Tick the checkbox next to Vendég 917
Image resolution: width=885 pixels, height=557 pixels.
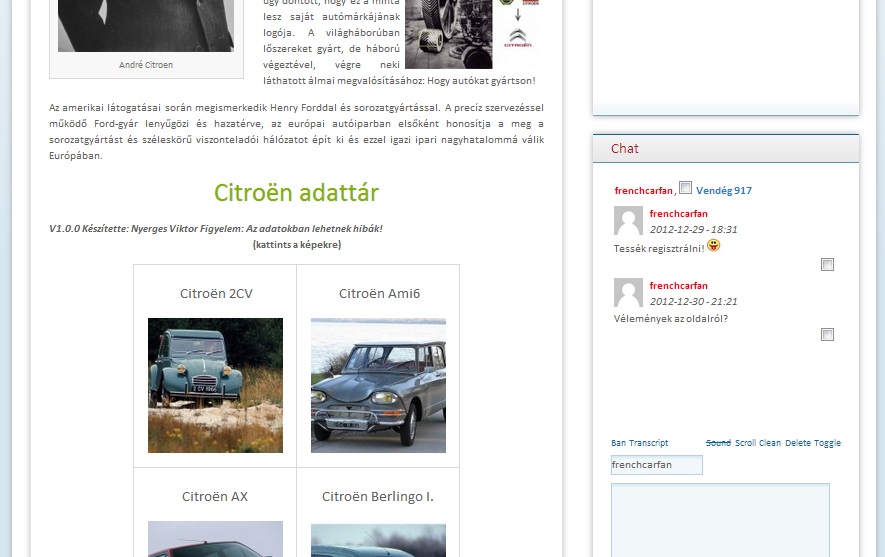pyautogui.click(x=685, y=188)
